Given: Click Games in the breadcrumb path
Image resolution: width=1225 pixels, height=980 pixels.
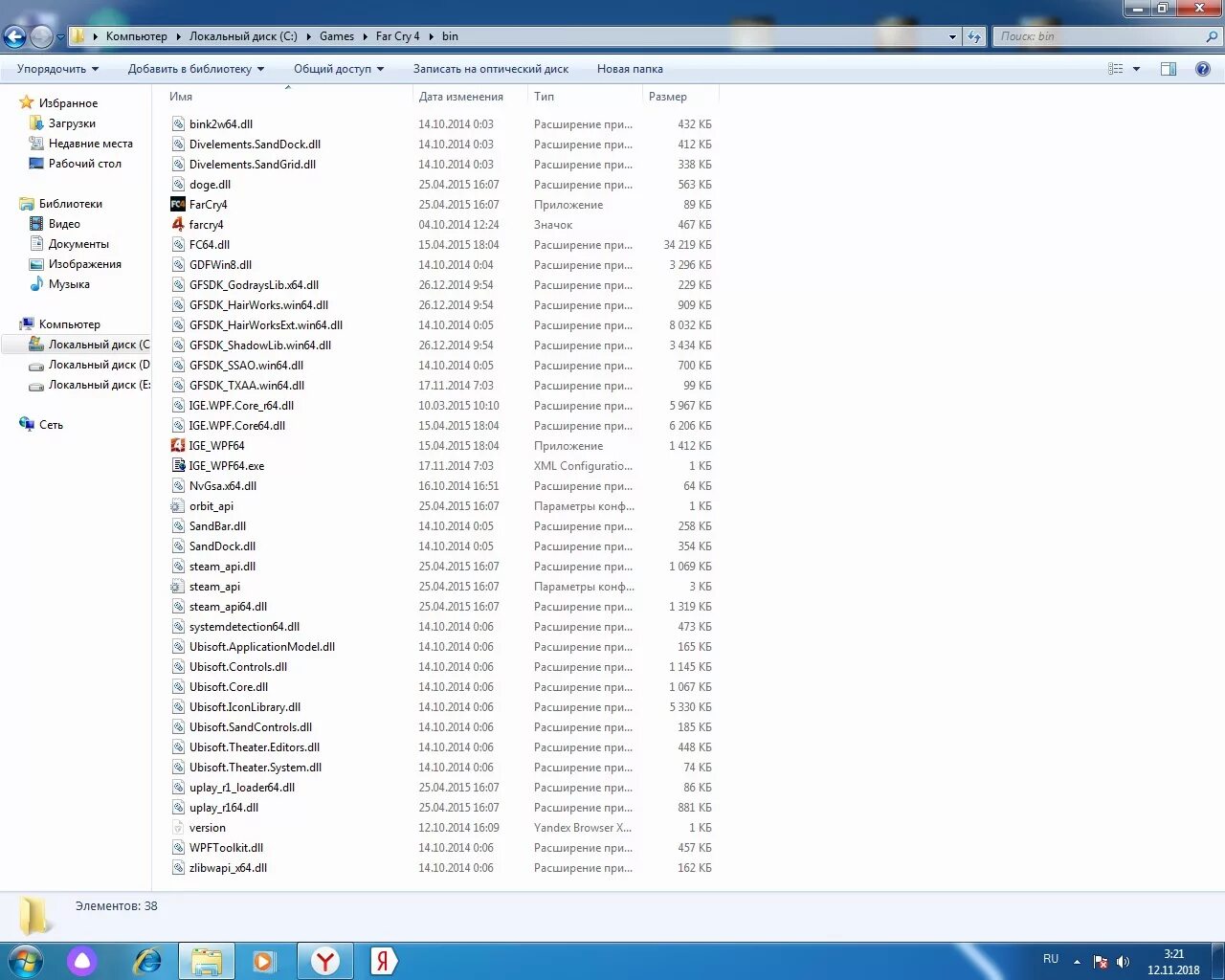Looking at the screenshot, I should click(337, 36).
